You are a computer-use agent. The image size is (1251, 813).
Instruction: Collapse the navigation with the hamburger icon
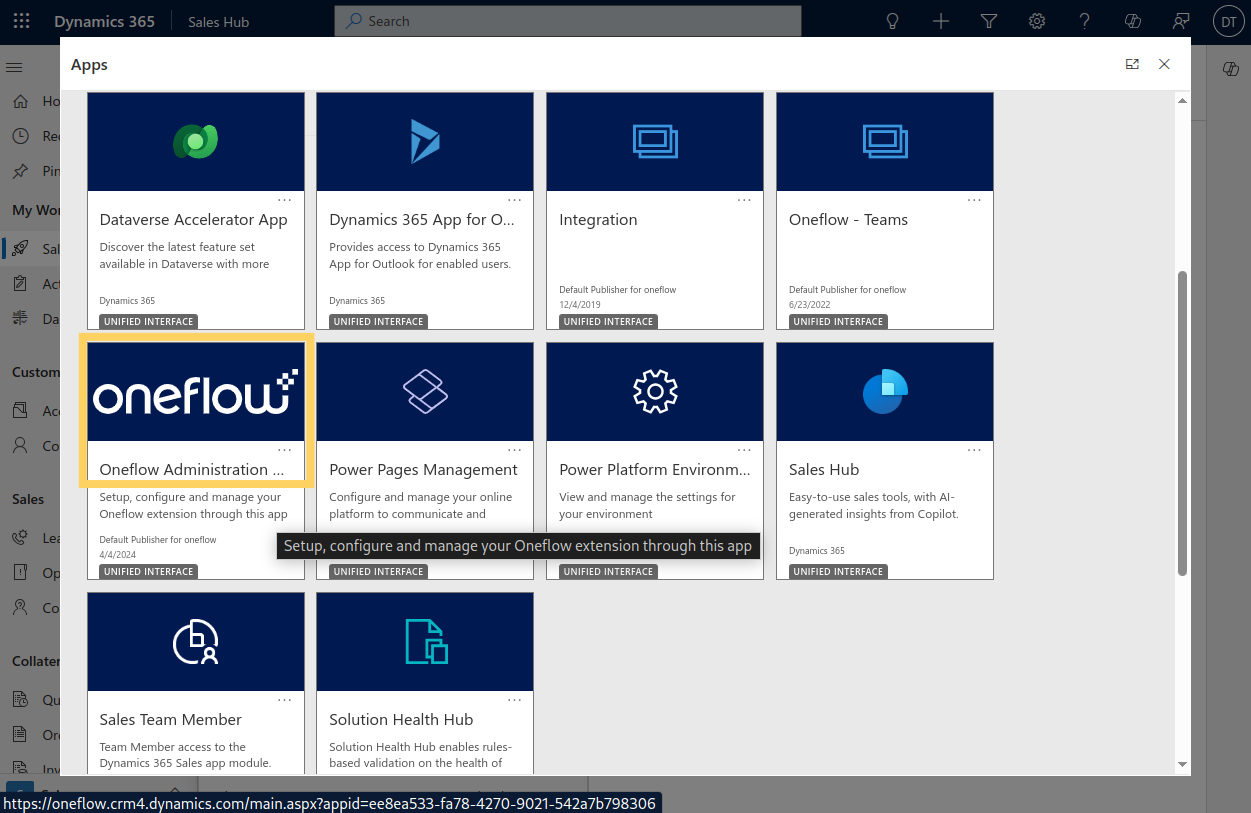tap(14, 67)
